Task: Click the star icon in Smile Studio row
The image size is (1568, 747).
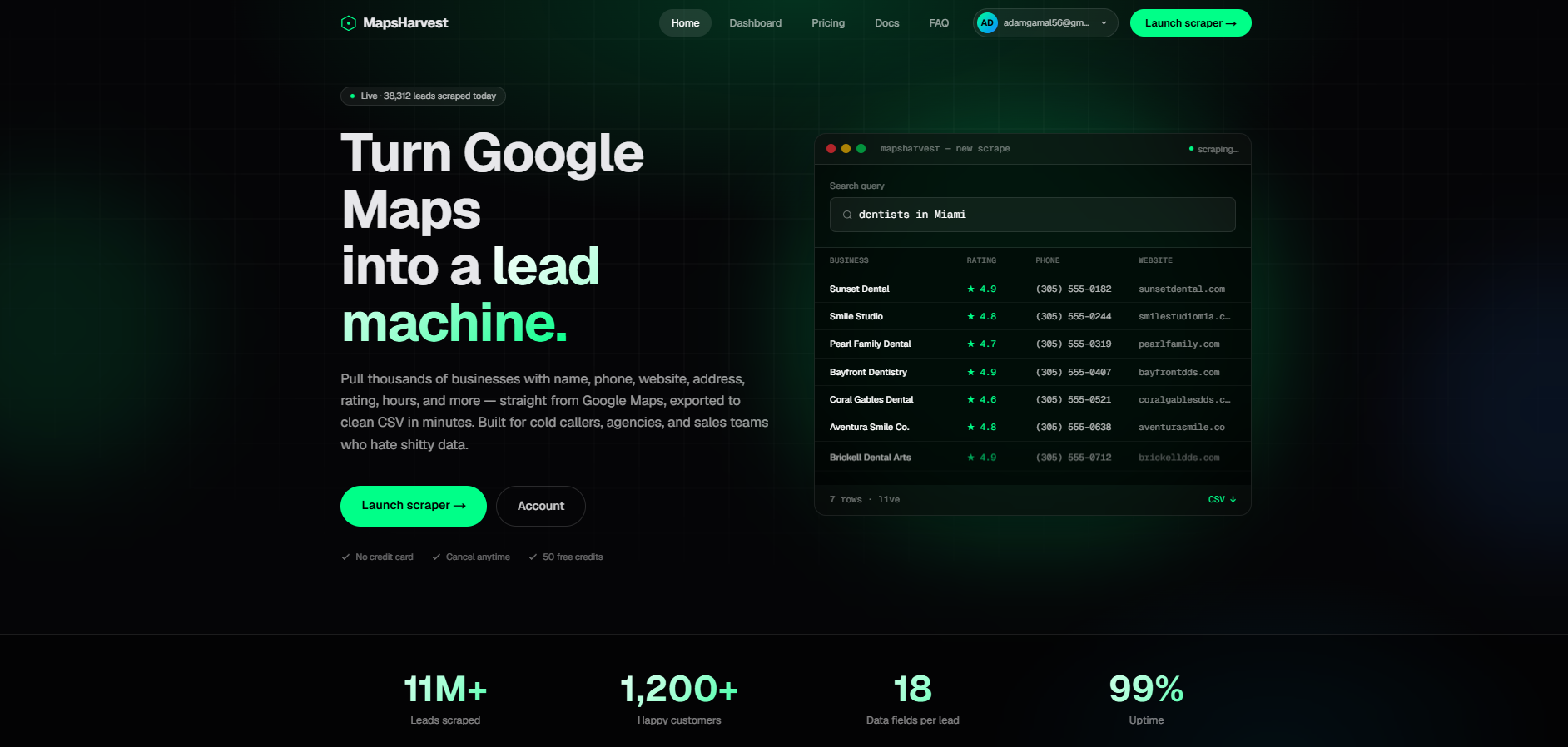Action: (970, 316)
